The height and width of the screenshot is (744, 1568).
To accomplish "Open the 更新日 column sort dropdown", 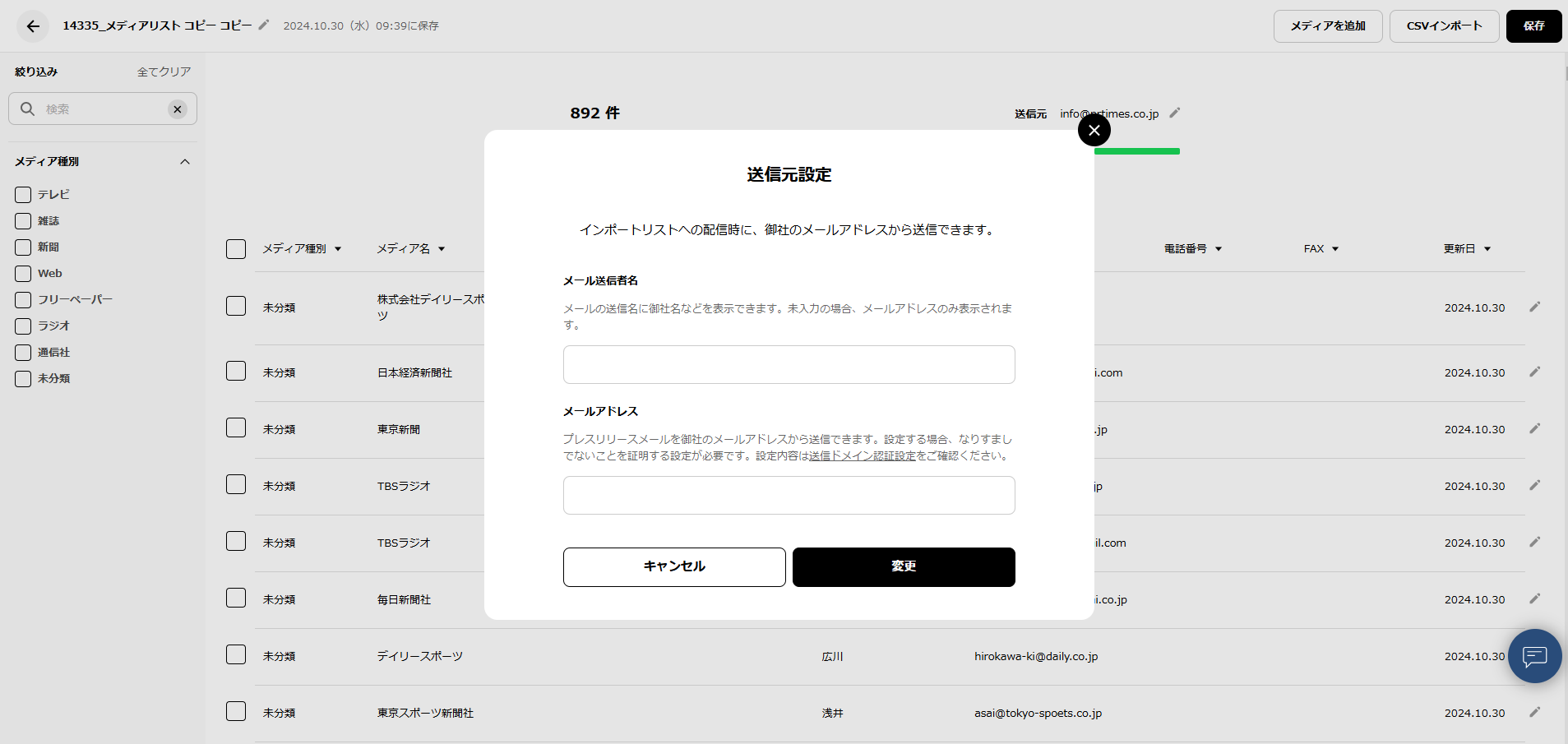I will coord(1487,249).
